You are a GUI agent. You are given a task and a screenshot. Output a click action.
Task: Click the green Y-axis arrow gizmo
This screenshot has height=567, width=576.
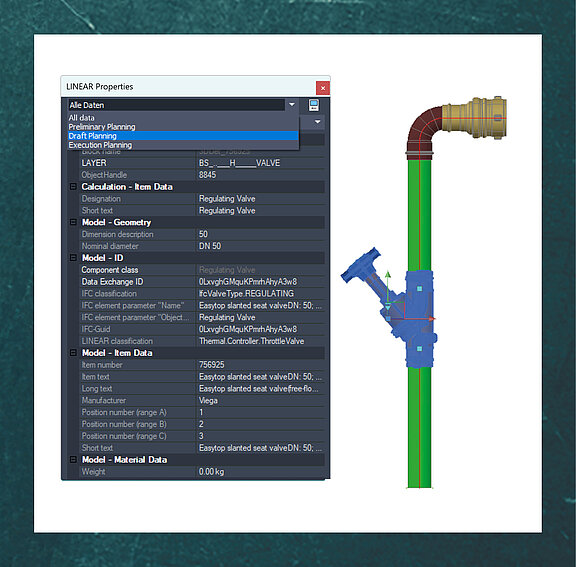click(388, 274)
